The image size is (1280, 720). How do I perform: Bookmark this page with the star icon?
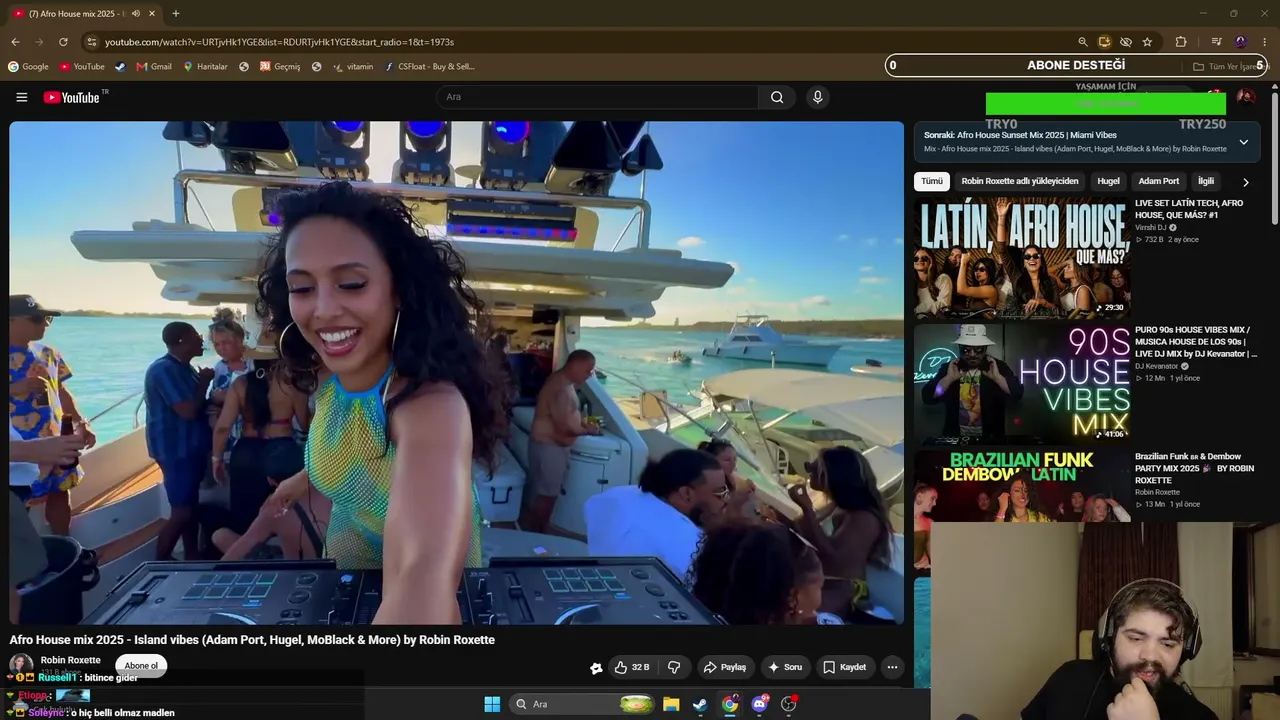1147,42
